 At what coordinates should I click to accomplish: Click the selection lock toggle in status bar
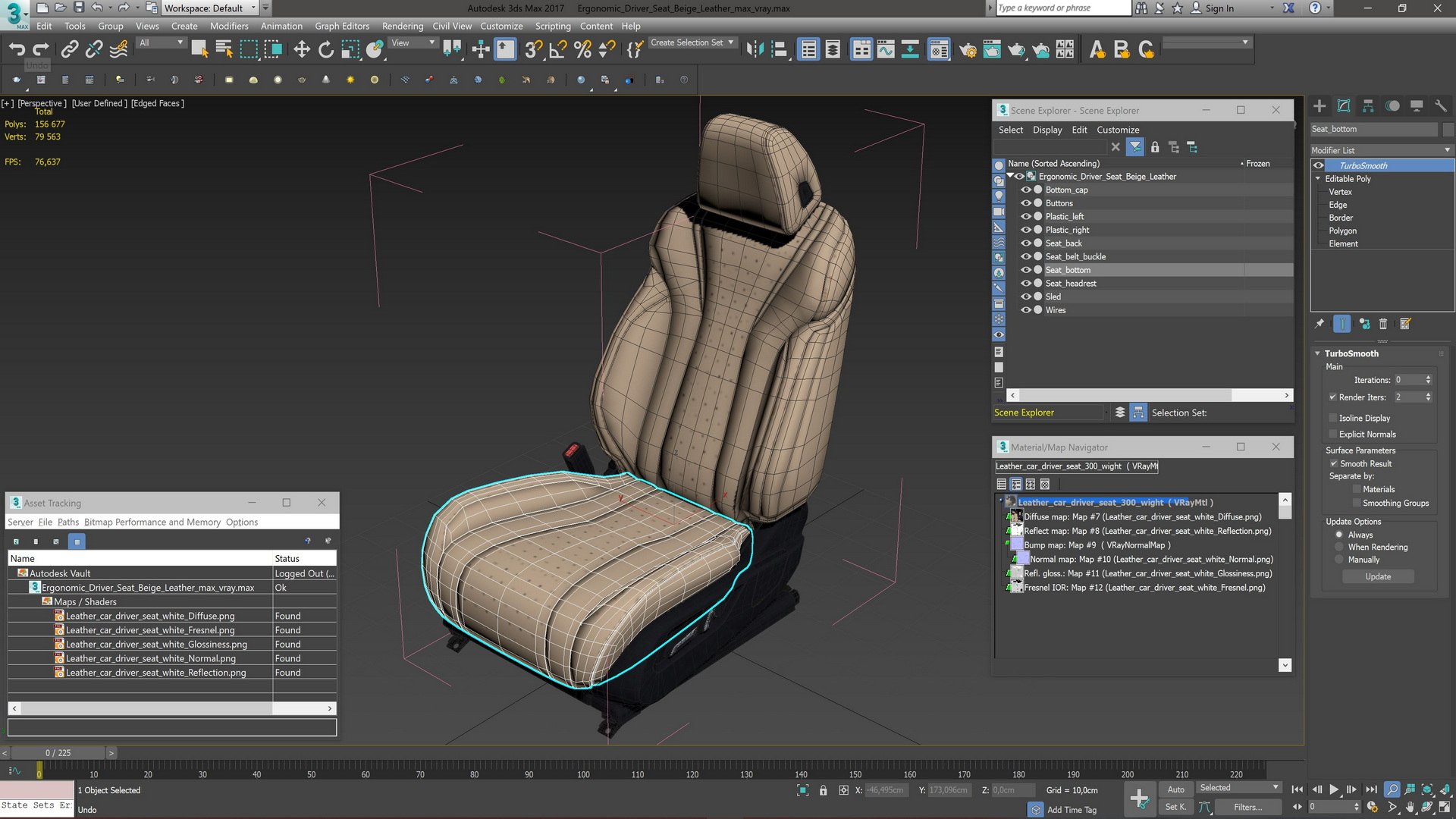pyautogui.click(x=823, y=790)
